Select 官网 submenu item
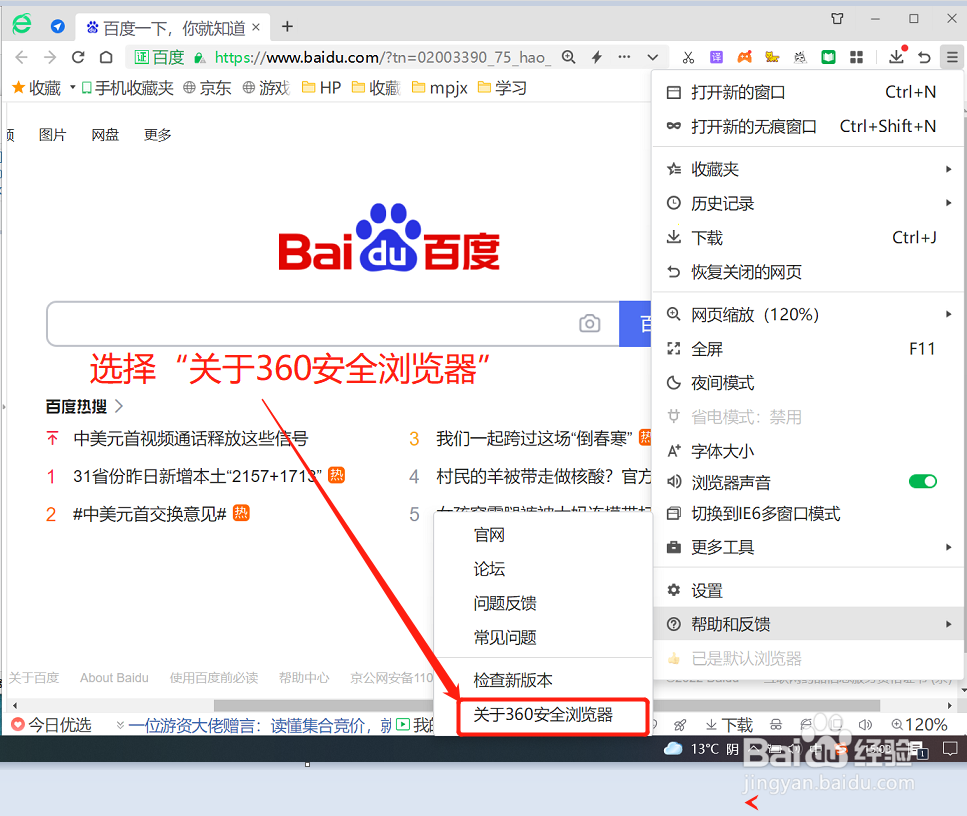The height and width of the screenshot is (816, 967). coord(543,535)
